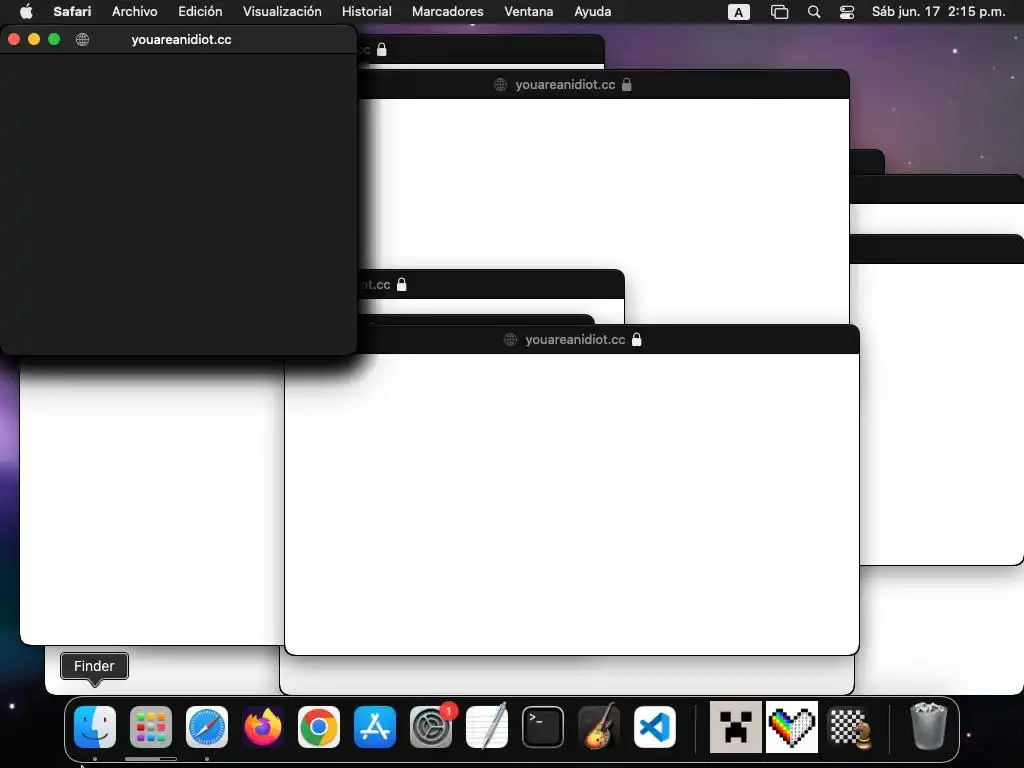This screenshot has height=768, width=1024.
Task: Click the globe icon in lower front white window
Action: pyautogui.click(x=511, y=340)
